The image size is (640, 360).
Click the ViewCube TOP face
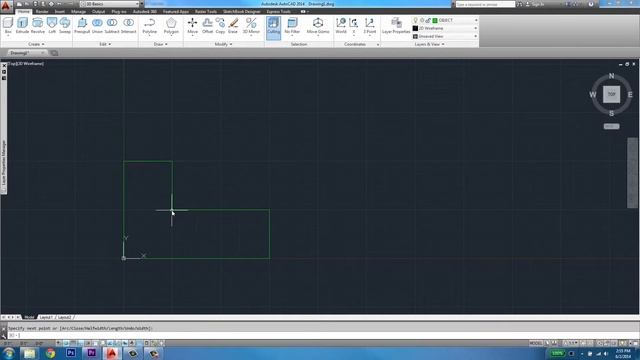tap(611, 94)
